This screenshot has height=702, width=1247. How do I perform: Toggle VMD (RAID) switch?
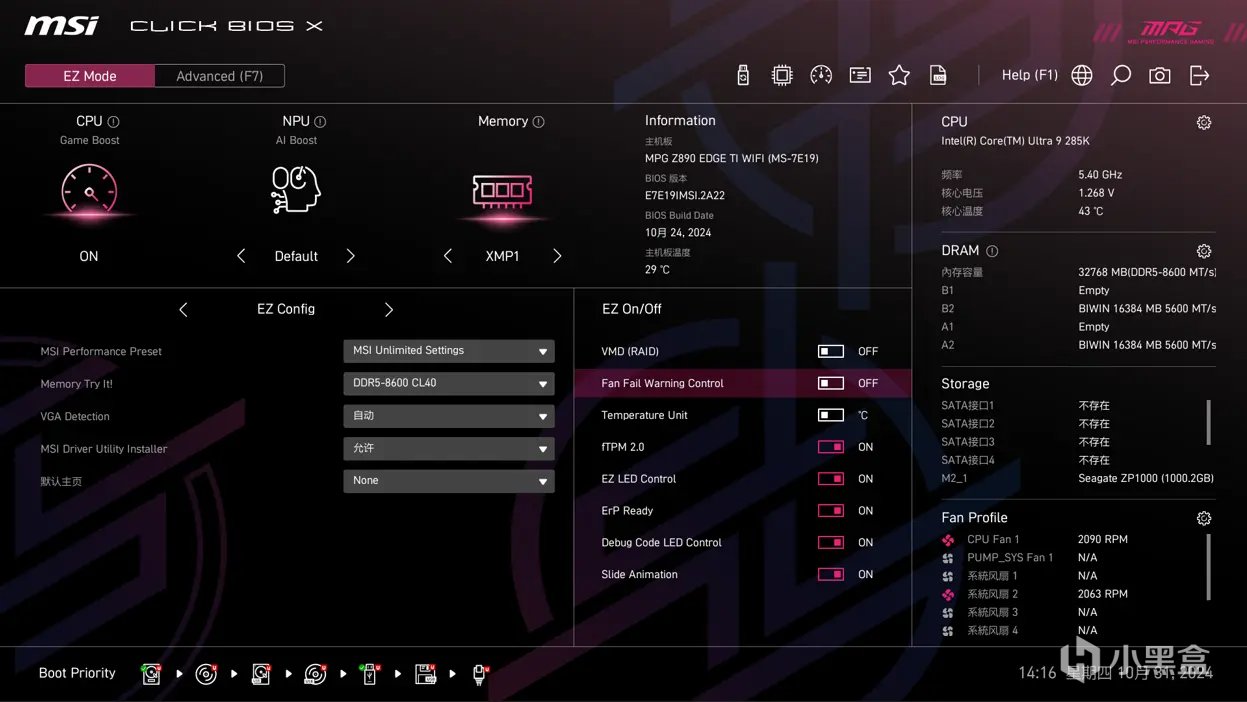831,351
